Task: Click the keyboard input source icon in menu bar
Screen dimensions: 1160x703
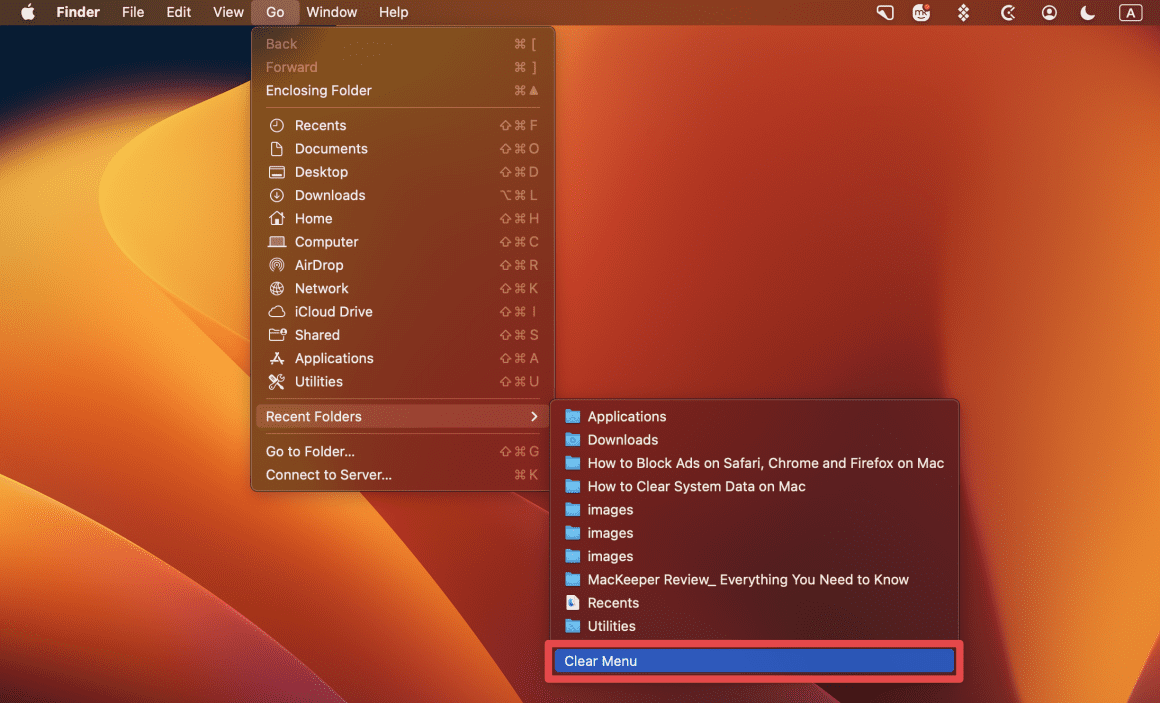Action: pos(1130,12)
